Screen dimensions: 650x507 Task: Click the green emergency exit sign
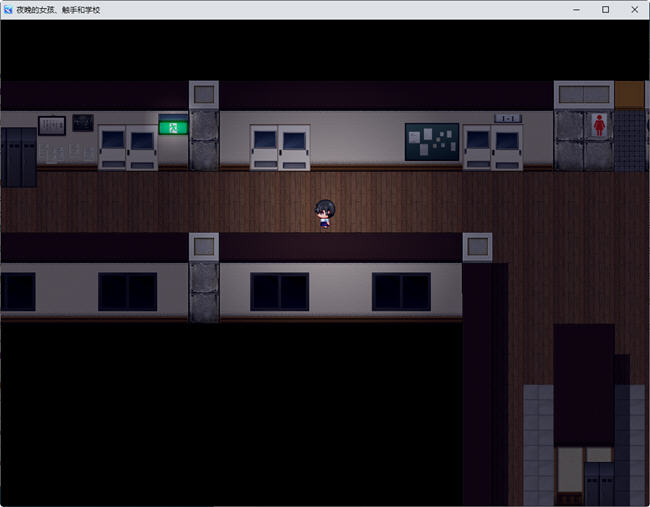point(173,127)
